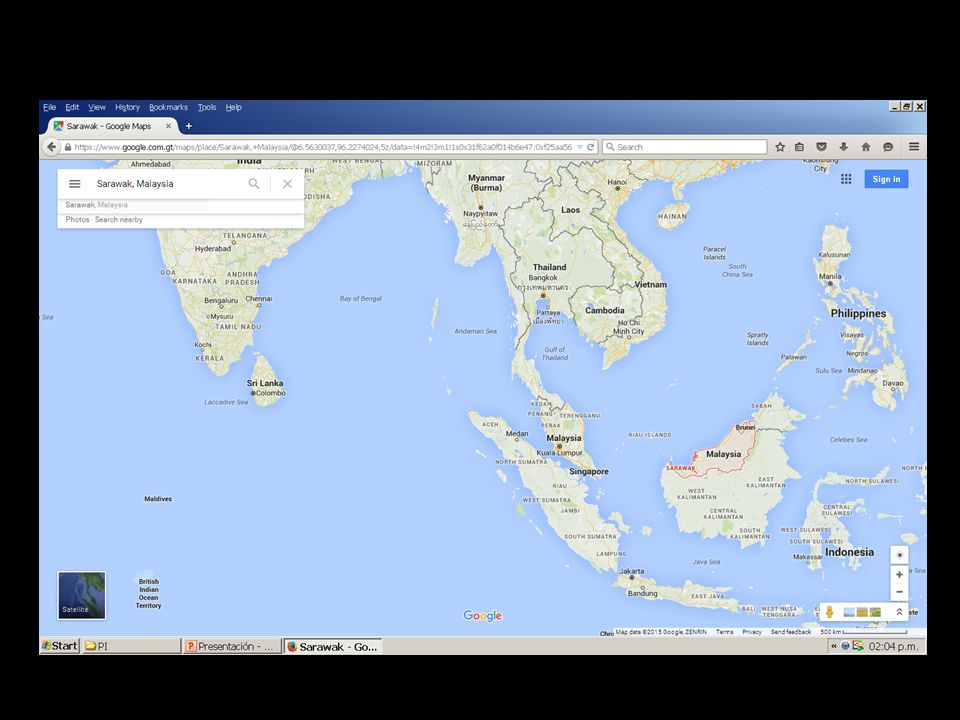Screen dimensions: 960x720
Task: Reload the page with refresh icon
Action: [590, 147]
